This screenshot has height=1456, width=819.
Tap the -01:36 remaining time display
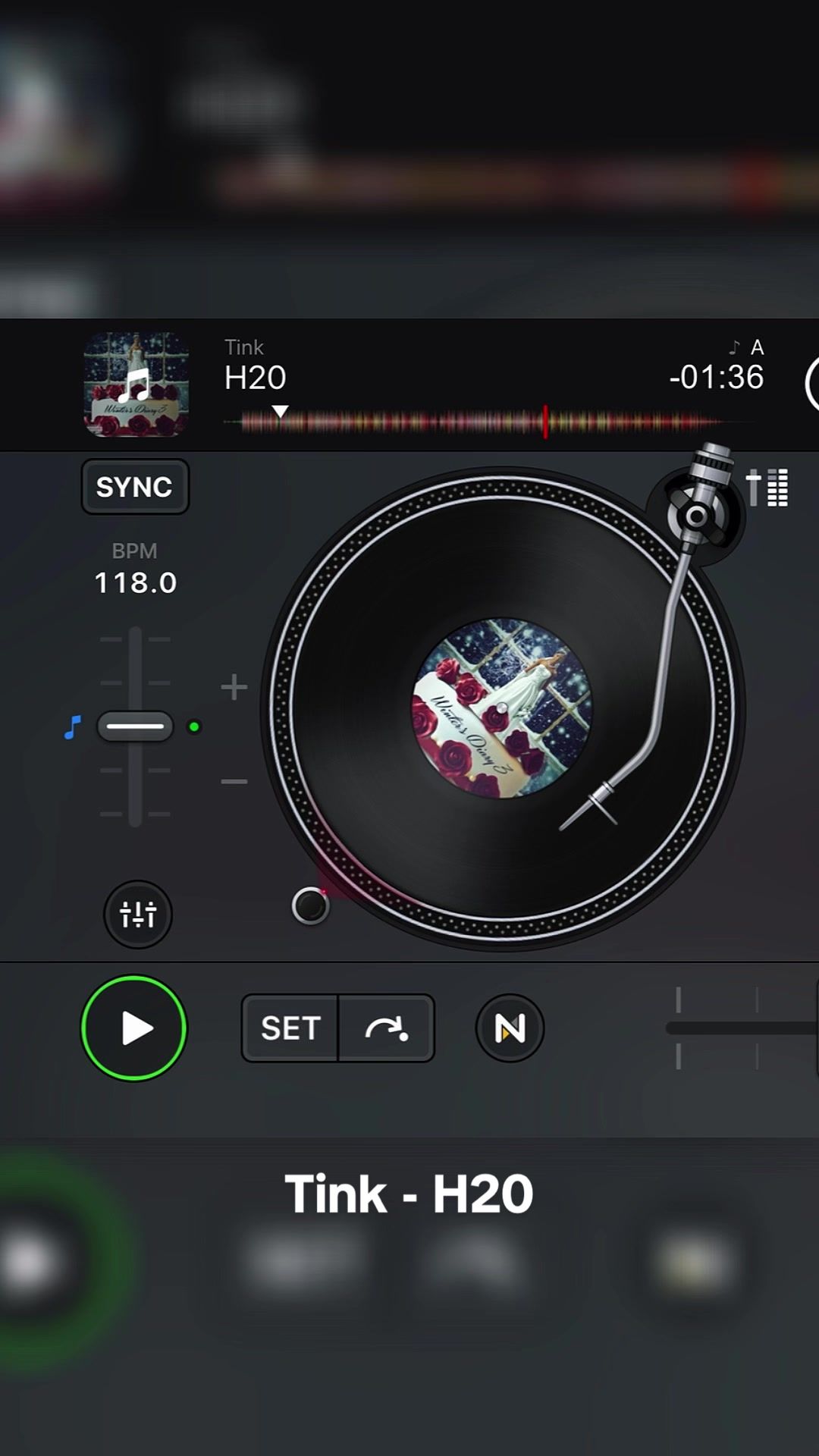pyautogui.click(x=717, y=377)
